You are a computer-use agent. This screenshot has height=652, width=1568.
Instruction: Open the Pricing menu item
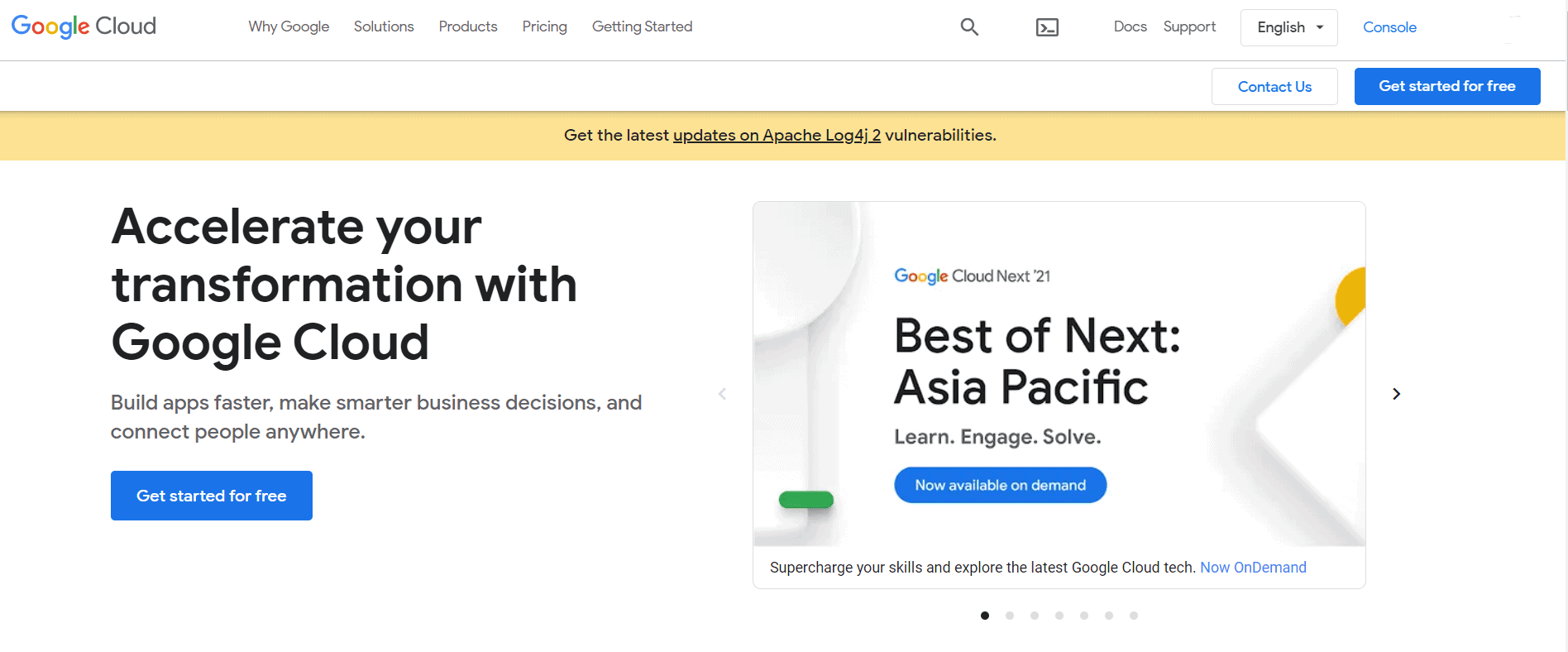(544, 26)
